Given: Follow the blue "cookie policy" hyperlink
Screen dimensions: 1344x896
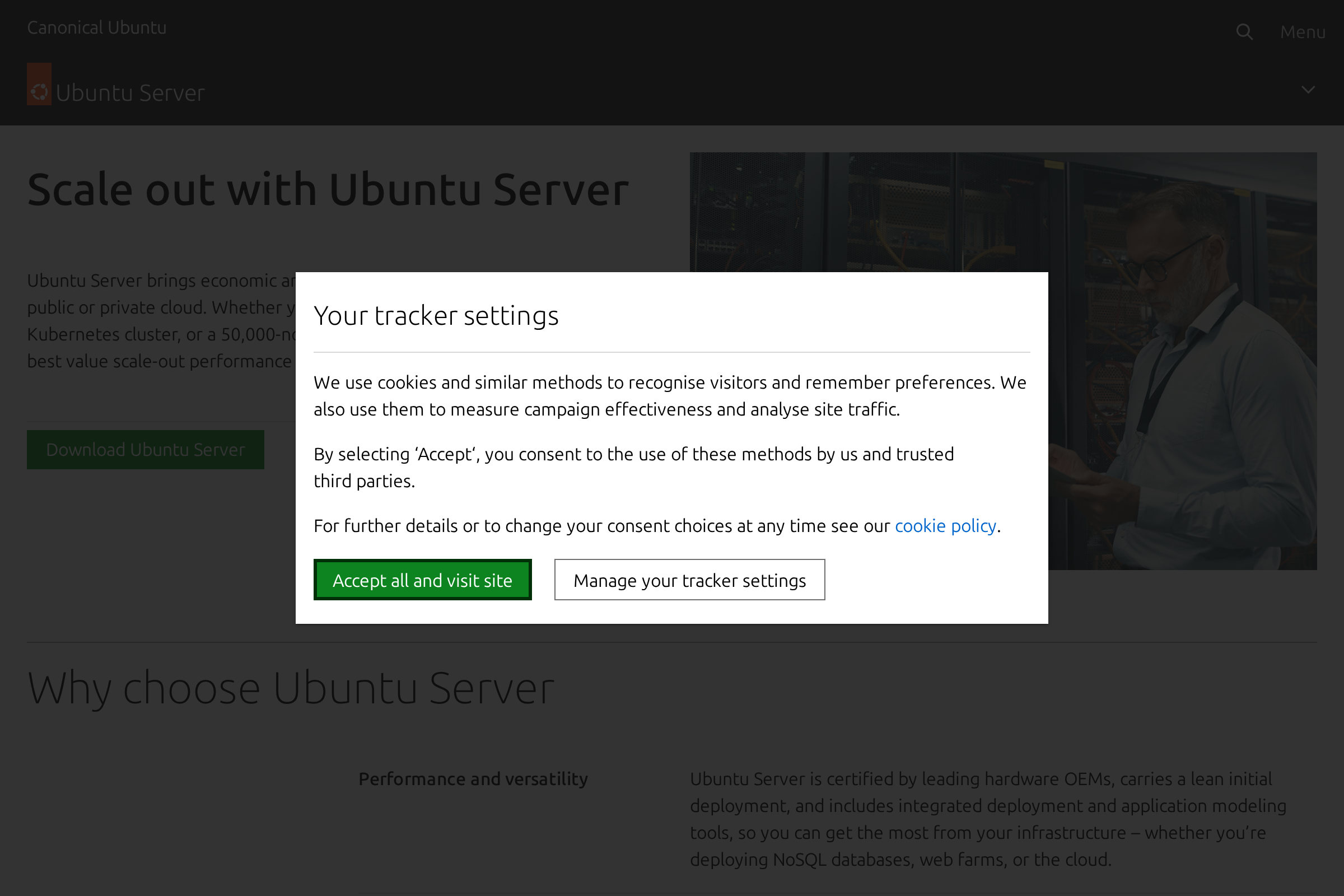Looking at the screenshot, I should [x=945, y=525].
